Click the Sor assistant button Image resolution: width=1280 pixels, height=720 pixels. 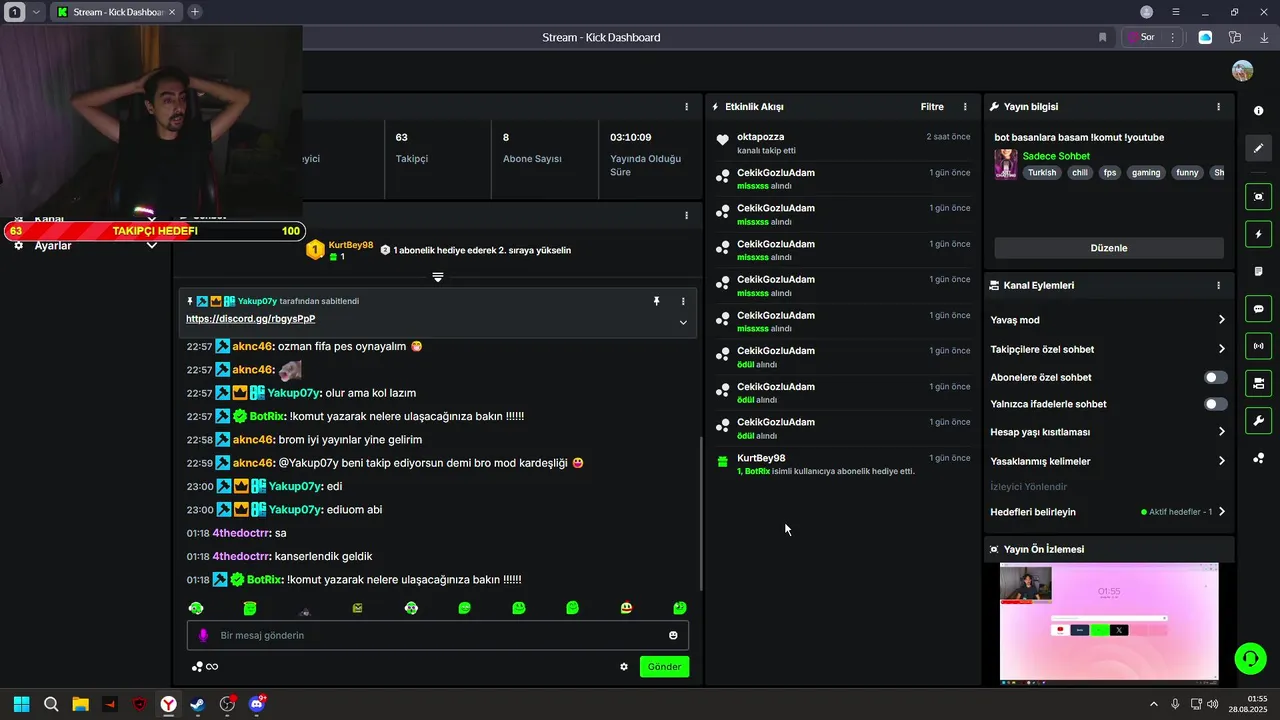tap(1140, 37)
